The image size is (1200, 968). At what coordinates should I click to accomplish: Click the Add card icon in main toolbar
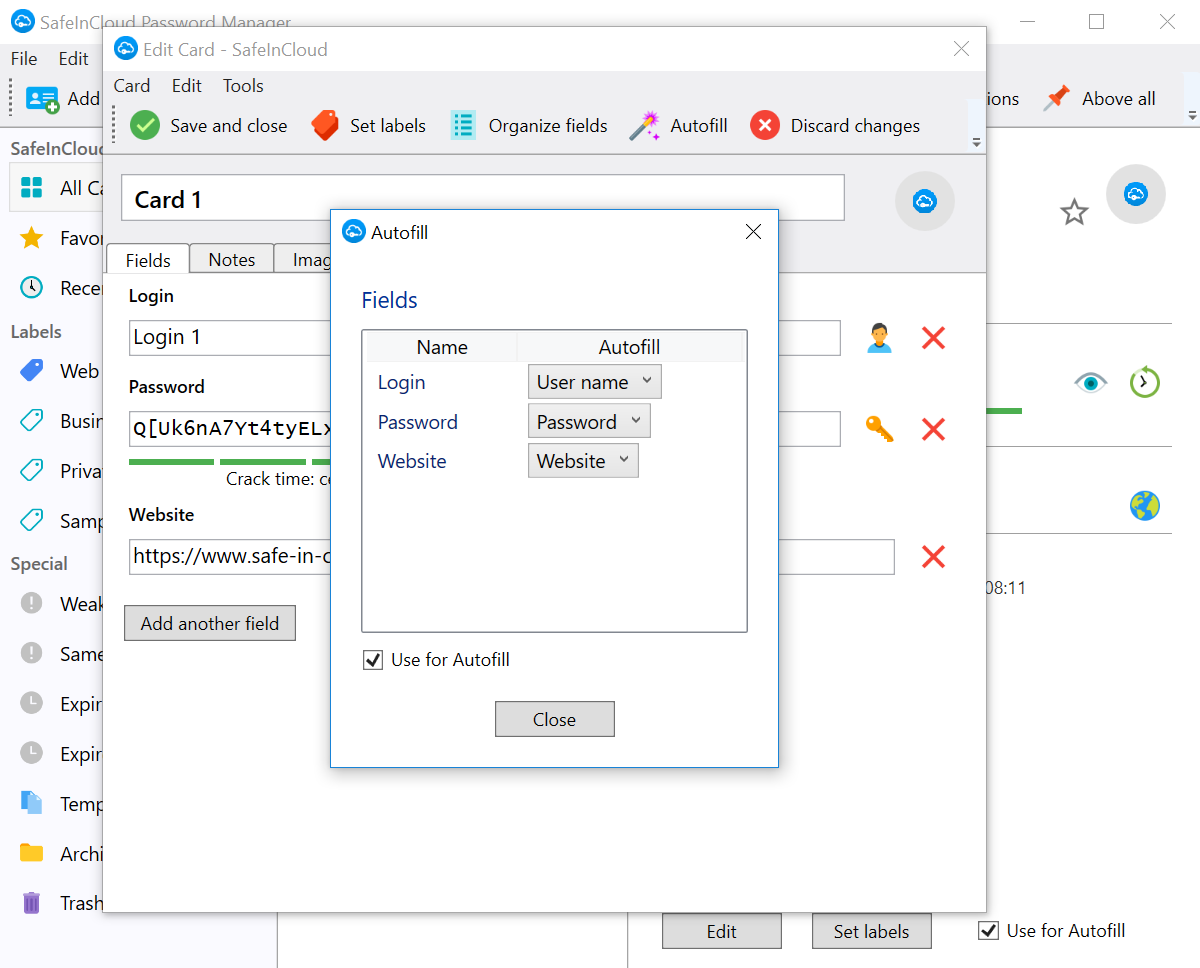coord(42,98)
